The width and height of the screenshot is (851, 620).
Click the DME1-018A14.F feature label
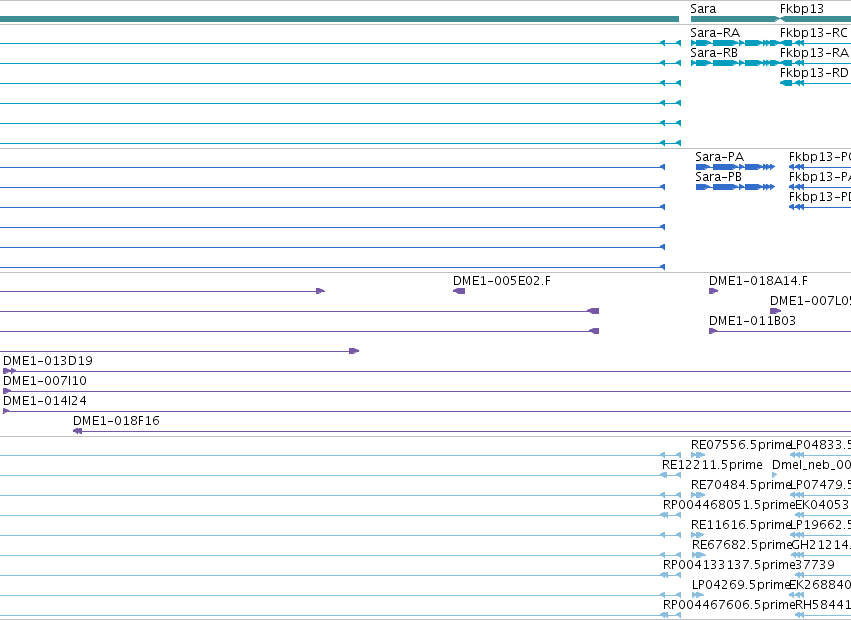(758, 281)
